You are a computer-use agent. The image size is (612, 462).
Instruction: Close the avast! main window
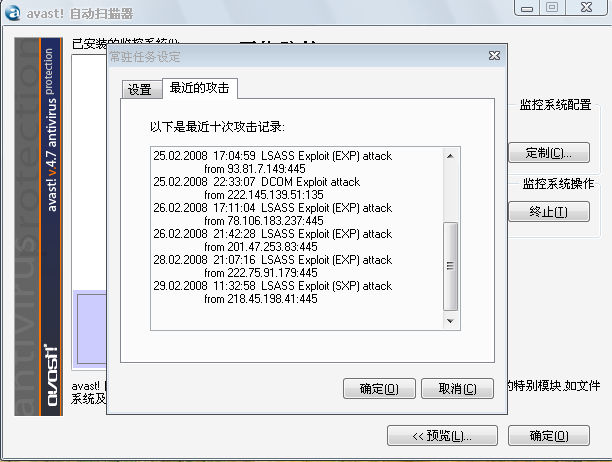586,8
